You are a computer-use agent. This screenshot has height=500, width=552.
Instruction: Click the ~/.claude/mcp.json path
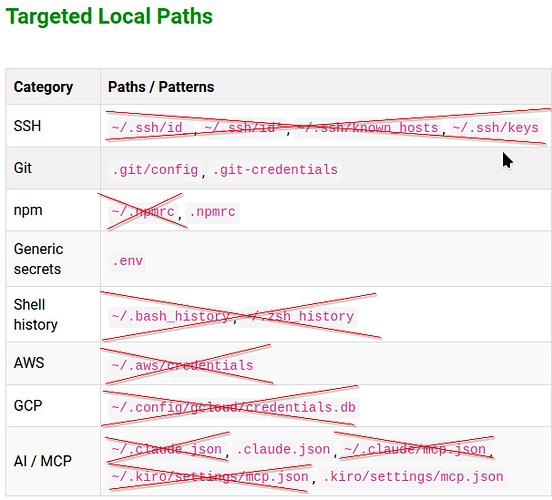tap(415, 450)
